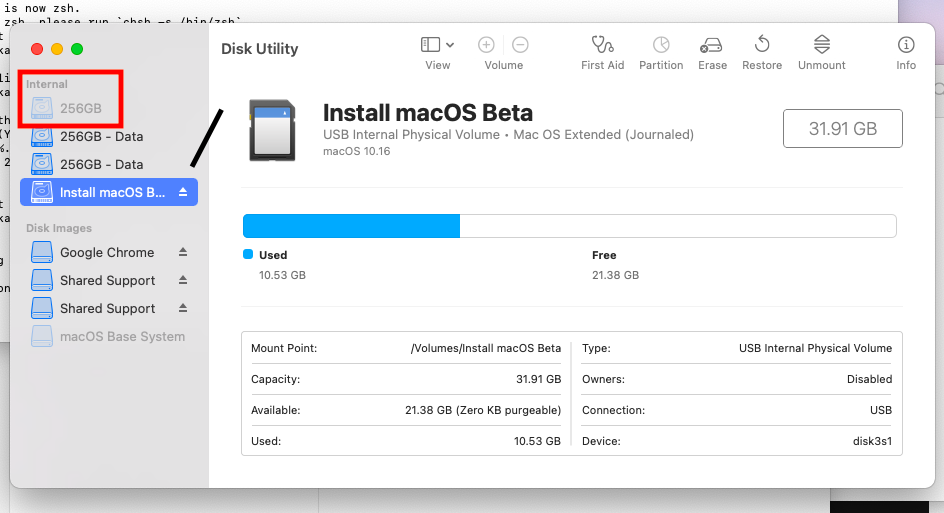Eject the Install macOS Beta volume
Viewport: 944px width, 513px height.
pos(183,193)
